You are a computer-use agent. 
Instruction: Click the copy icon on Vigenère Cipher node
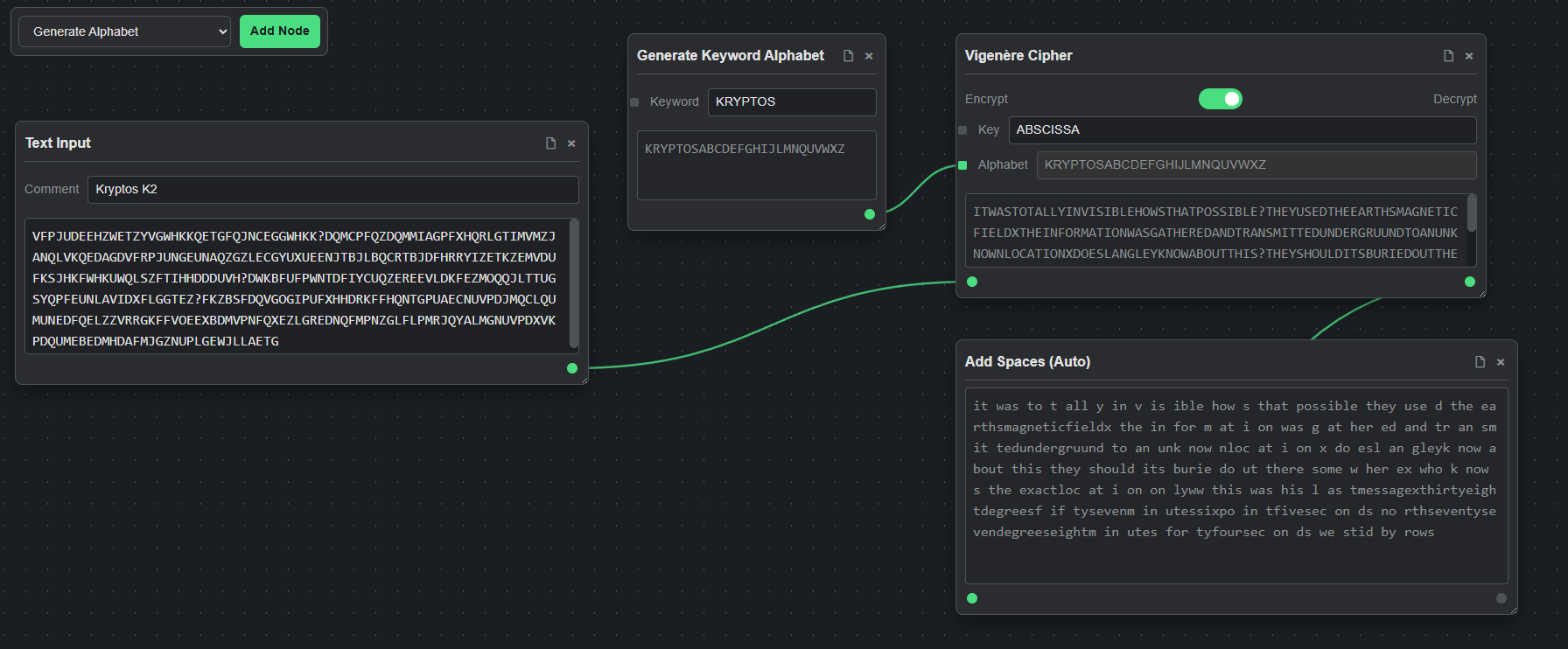click(1448, 56)
